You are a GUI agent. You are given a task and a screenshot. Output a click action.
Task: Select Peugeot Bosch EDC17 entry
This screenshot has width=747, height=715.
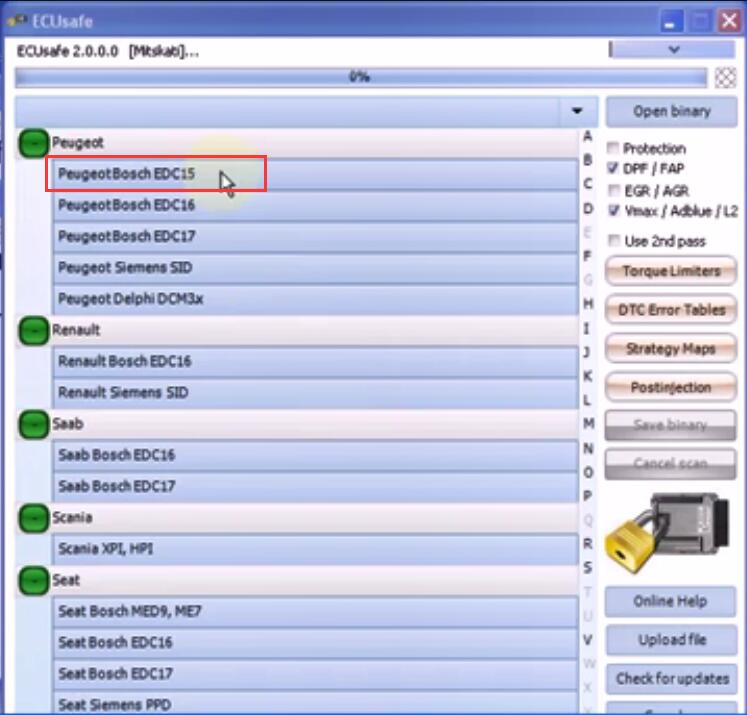pos(315,236)
